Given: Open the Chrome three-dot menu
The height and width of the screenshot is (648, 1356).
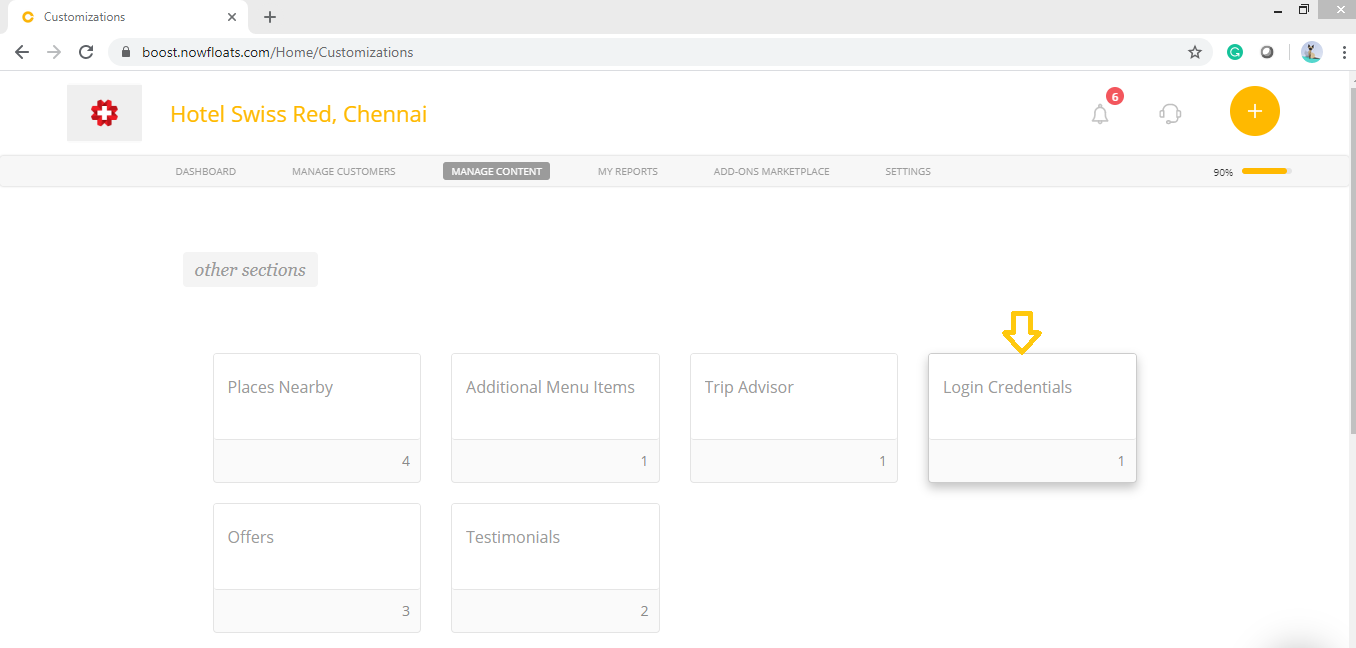Looking at the screenshot, I should coord(1344,51).
